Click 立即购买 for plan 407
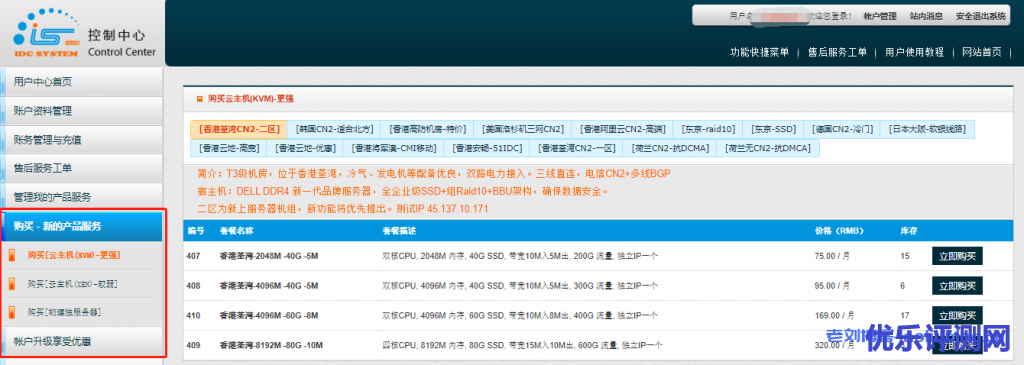The width and height of the screenshot is (1024, 365). 957,256
